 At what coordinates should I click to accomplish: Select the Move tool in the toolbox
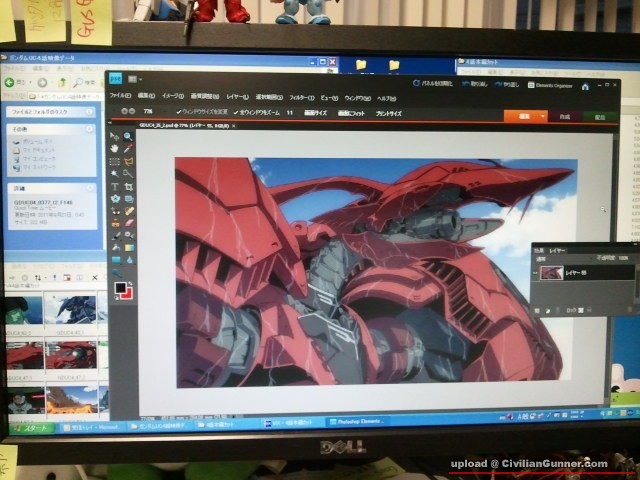click(115, 136)
